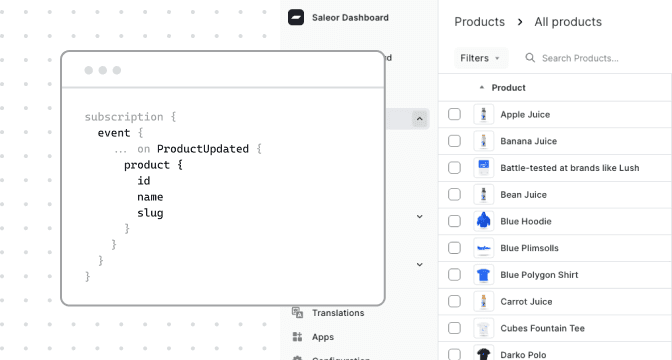Open the Blue Plimsolls product row
Viewport: 672px width, 360px height.
tap(555, 248)
